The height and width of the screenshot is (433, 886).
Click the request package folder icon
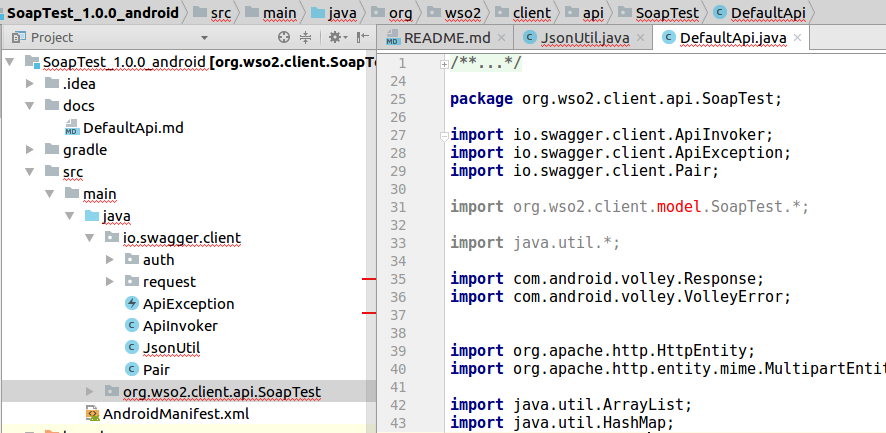coord(132,282)
